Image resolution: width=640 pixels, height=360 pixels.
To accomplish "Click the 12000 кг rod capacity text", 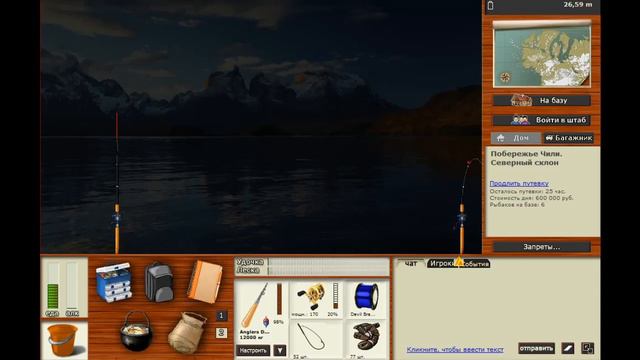I will coord(251,338).
